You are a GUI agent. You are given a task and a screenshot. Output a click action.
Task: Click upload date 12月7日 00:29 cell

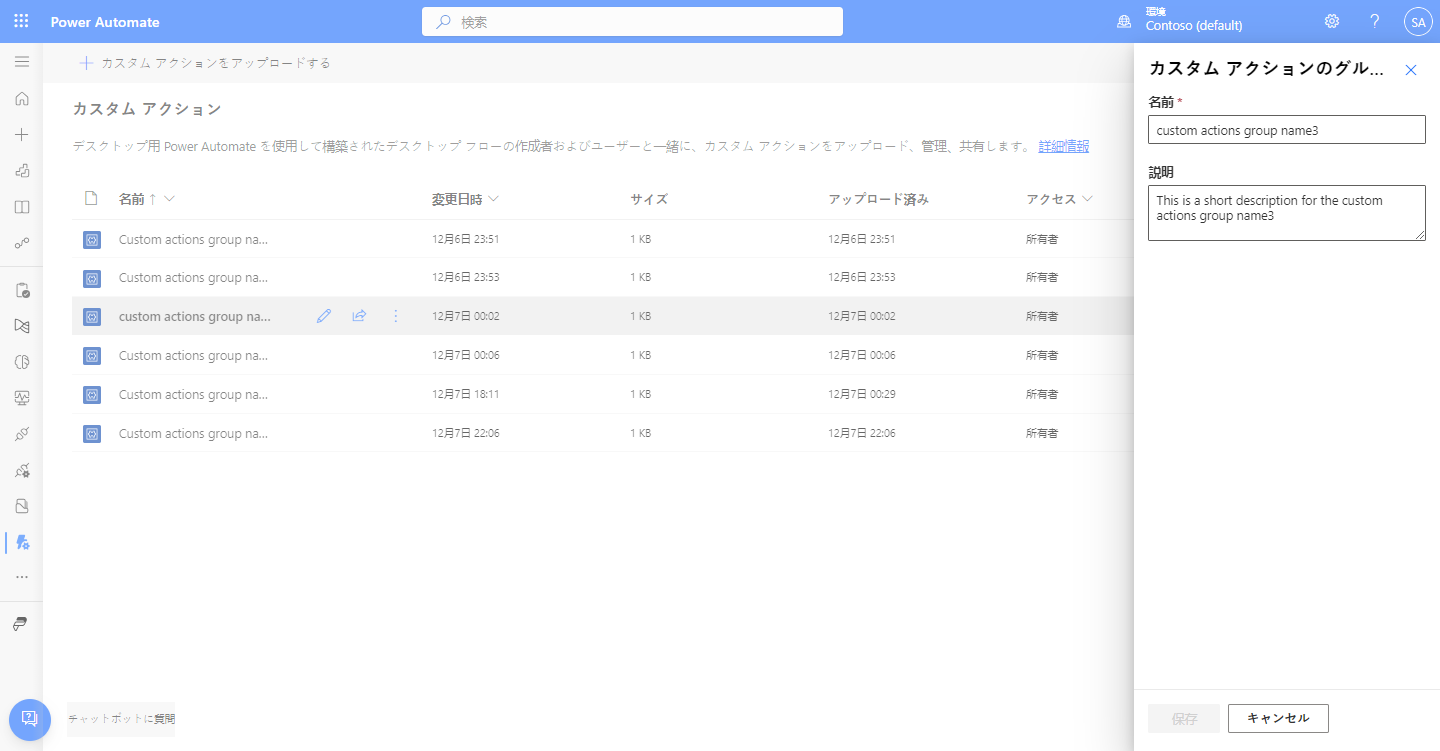[861, 394]
